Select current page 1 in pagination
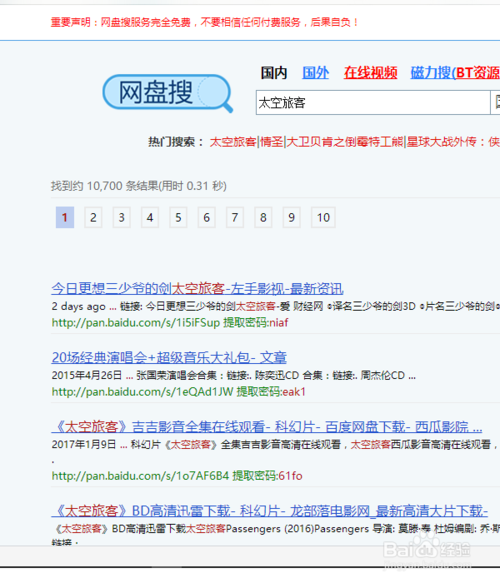This screenshot has height=583, width=500. [65, 217]
